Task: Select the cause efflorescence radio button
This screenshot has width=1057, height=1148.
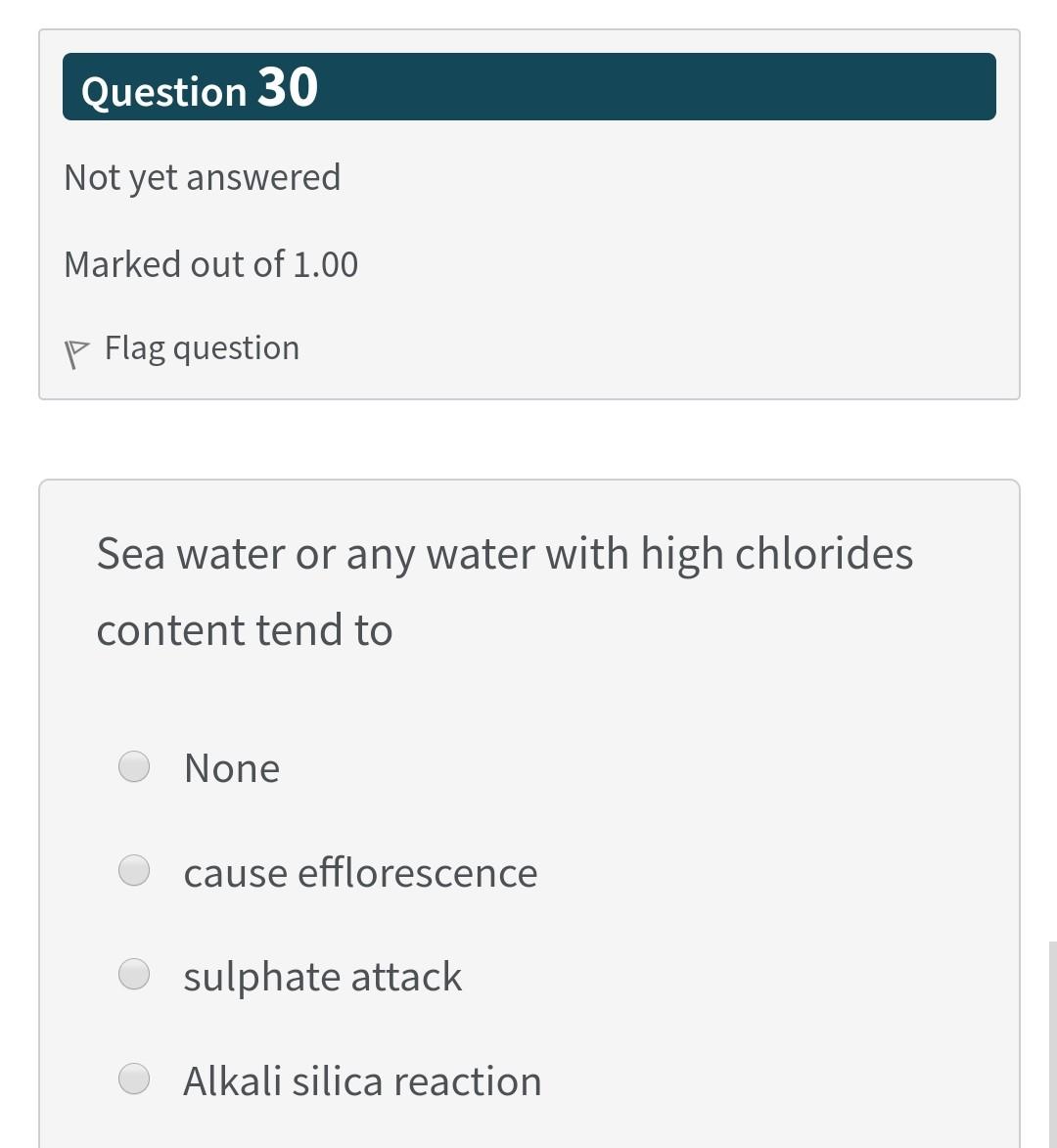Action: [134, 870]
